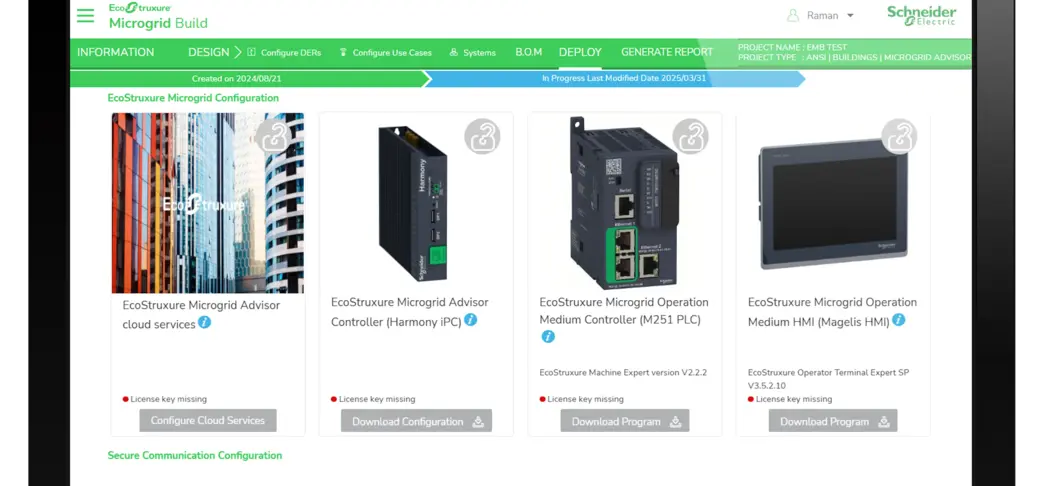This screenshot has height=486, width=1038.
Task: Click the Configure Use Cases icon
Action: pyautogui.click(x=343, y=52)
